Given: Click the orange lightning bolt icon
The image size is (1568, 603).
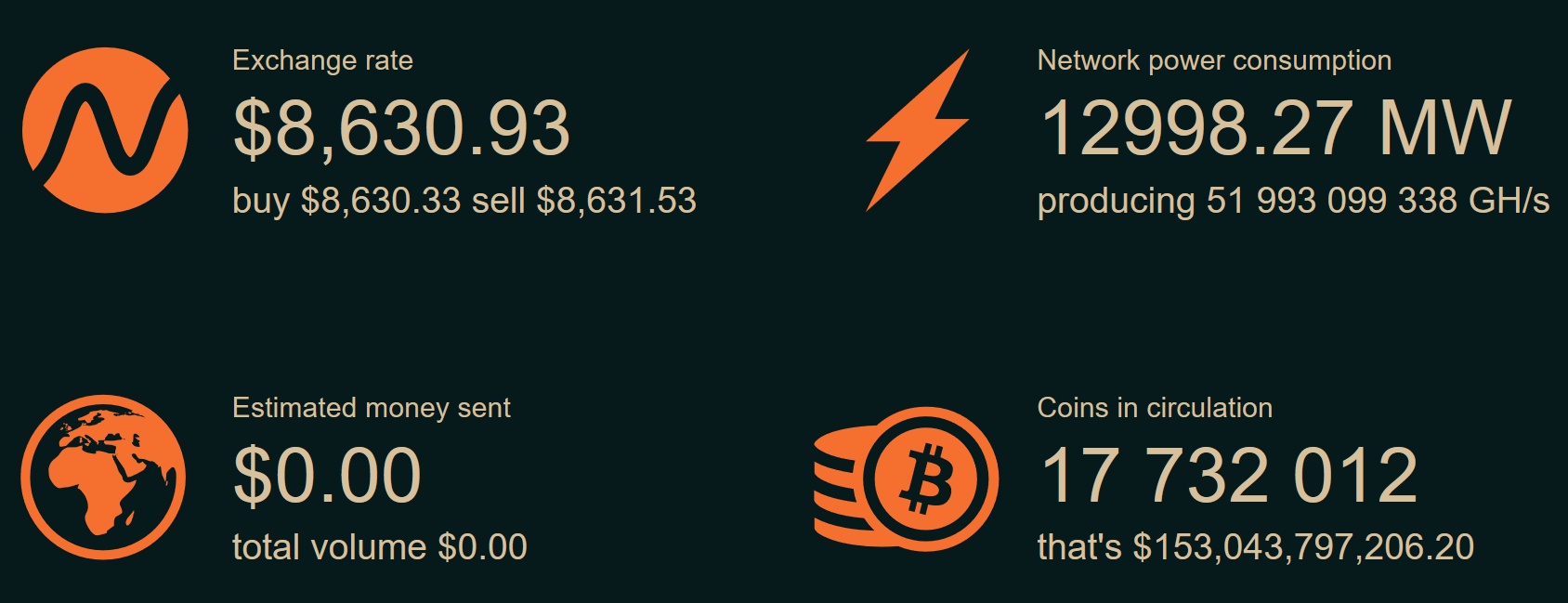Looking at the screenshot, I should (x=918, y=130).
